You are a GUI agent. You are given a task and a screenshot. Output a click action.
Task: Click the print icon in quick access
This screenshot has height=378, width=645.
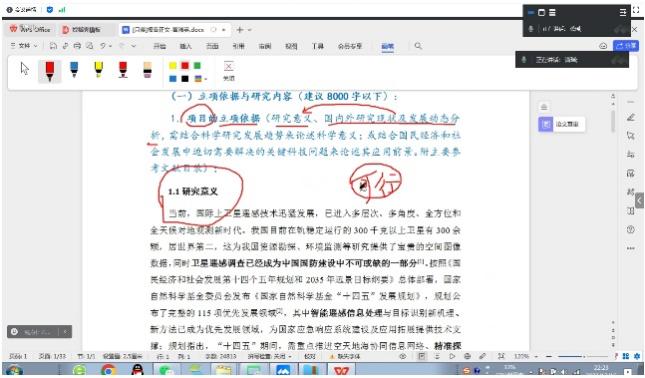click(77, 46)
